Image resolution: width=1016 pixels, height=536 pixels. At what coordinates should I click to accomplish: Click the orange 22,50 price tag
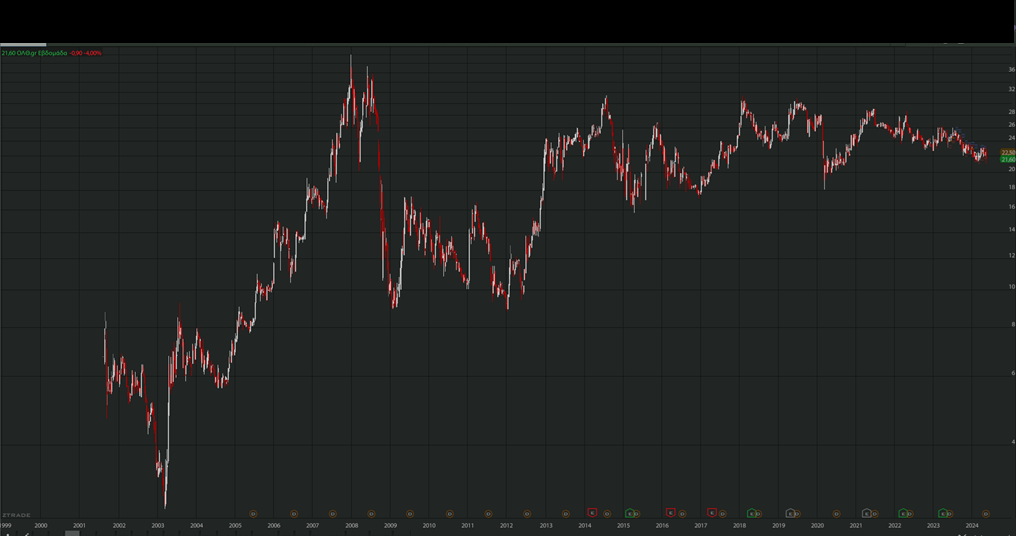1008,152
